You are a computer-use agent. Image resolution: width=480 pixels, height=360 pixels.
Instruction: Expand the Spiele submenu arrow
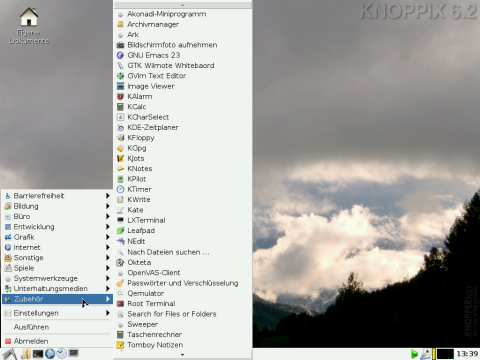click(x=108, y=268)
